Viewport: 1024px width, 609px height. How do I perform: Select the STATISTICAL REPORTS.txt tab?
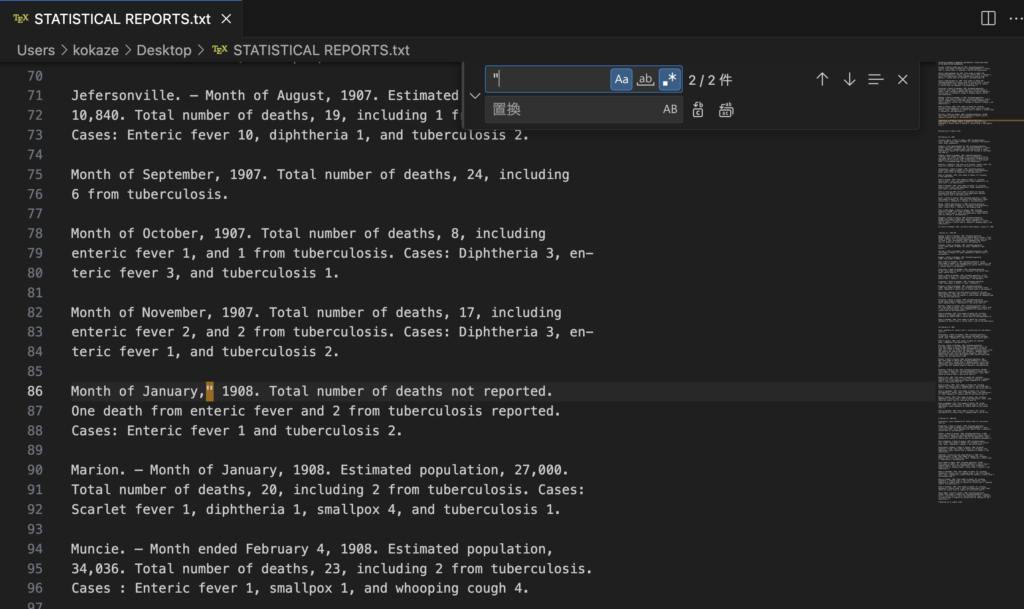(x=121, y=19)
